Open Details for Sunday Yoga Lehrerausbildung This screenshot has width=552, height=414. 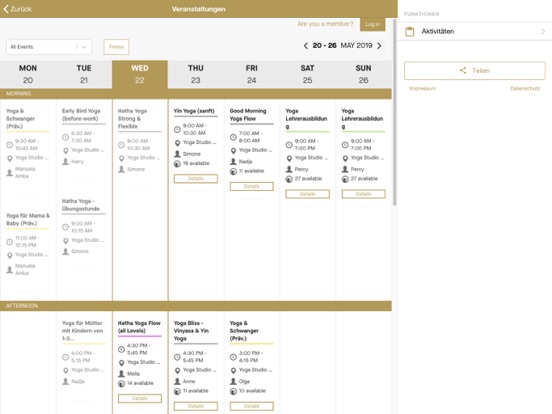363,194
